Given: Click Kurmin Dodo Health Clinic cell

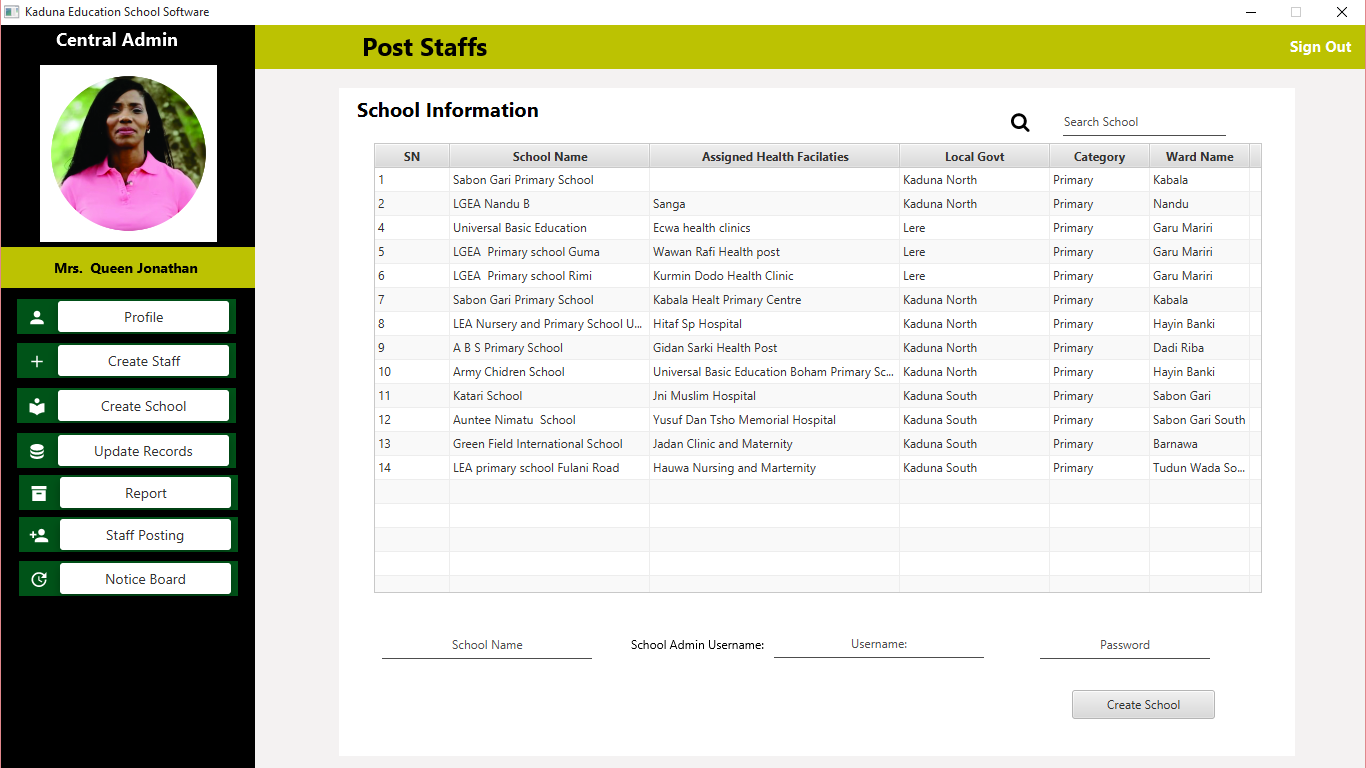Looking at the screenshot, I should tap(775, 276).
